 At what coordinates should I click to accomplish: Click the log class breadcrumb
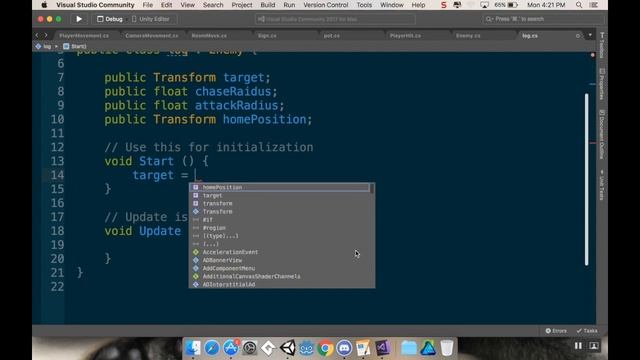[x=44, y=46]
